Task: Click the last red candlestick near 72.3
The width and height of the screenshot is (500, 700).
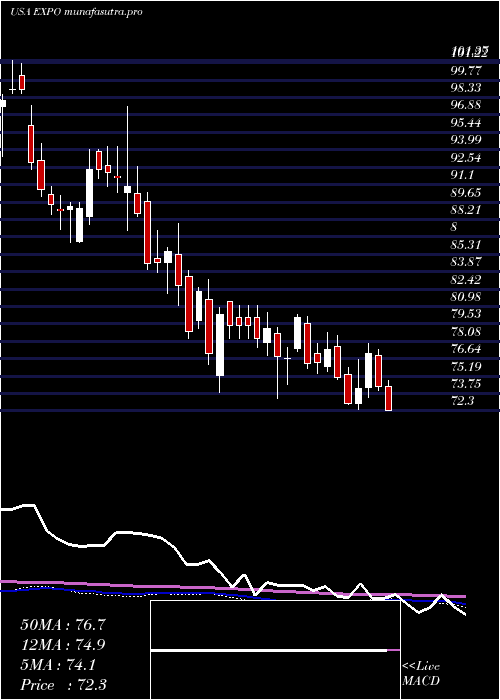Action: 388,397
